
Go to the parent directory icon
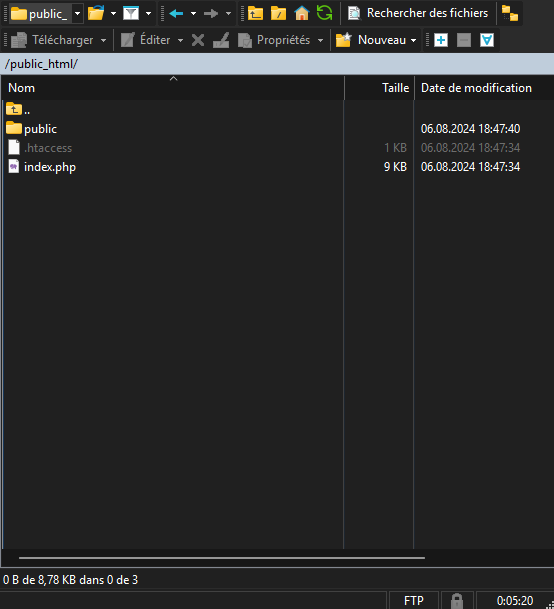(x=255, y=13)
